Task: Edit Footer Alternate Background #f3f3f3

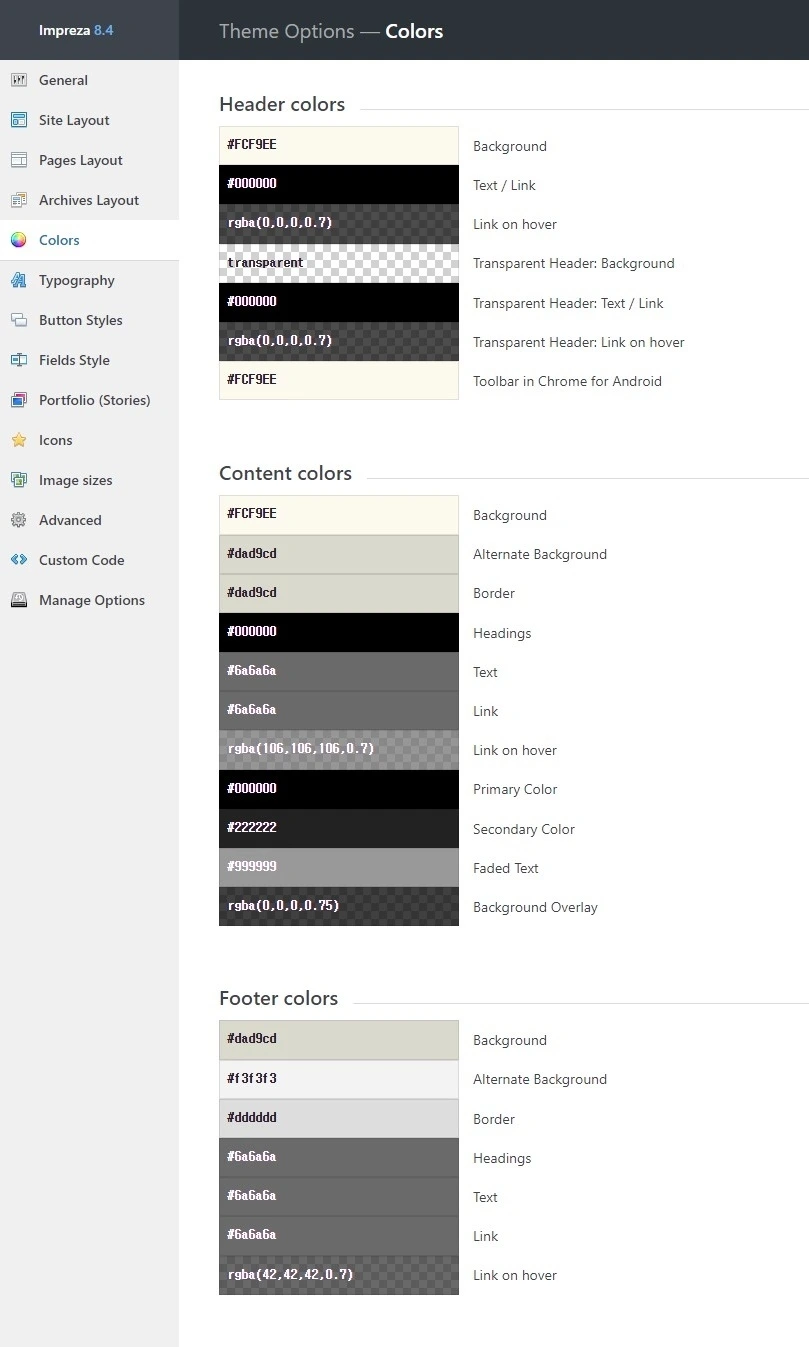Action: click(339, 1079)
